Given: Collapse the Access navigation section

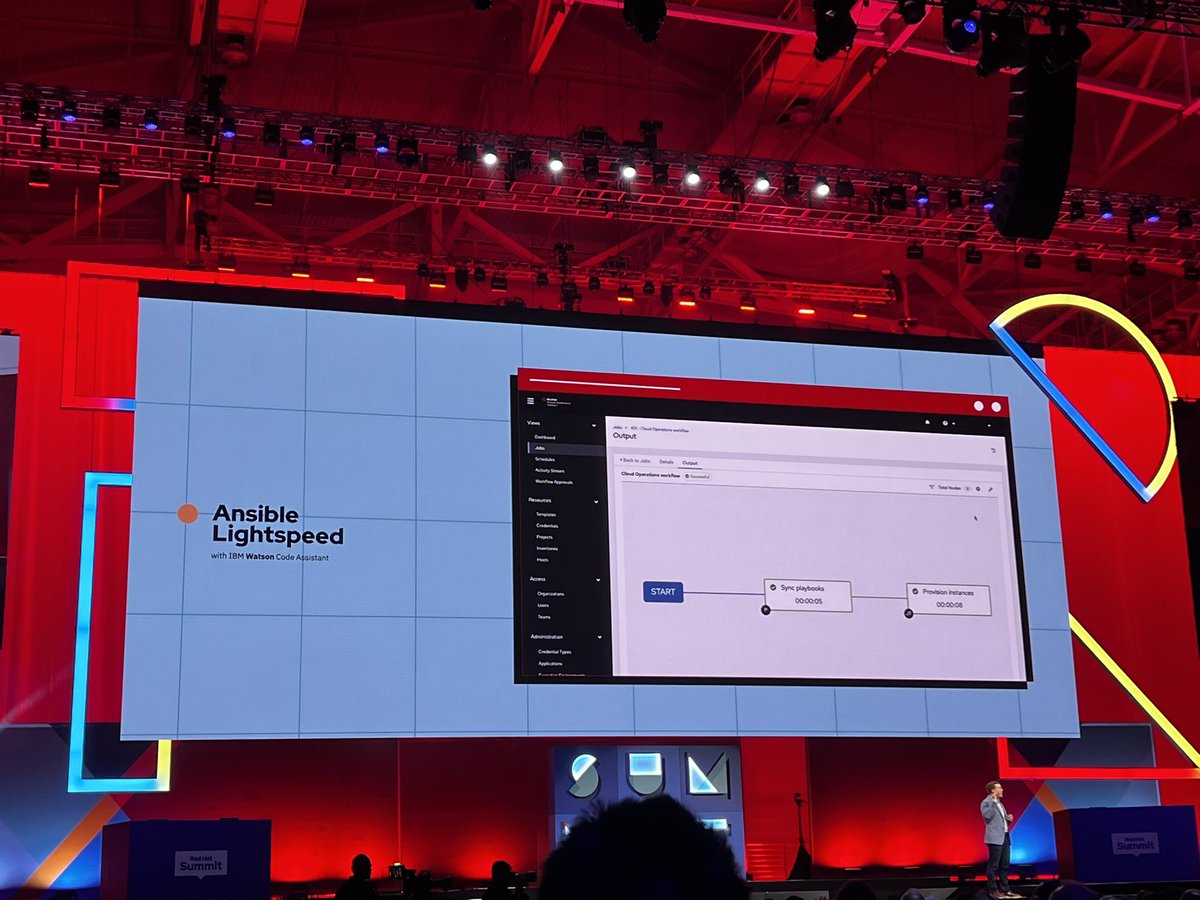Looking at the screenshot, I should pos(598,579).
